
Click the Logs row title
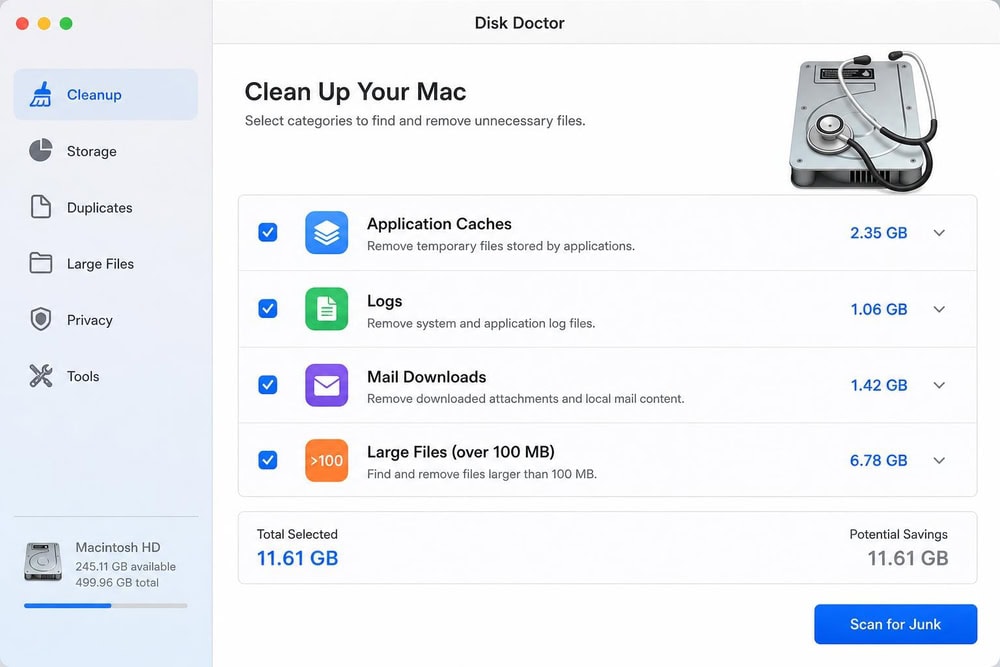385,301
